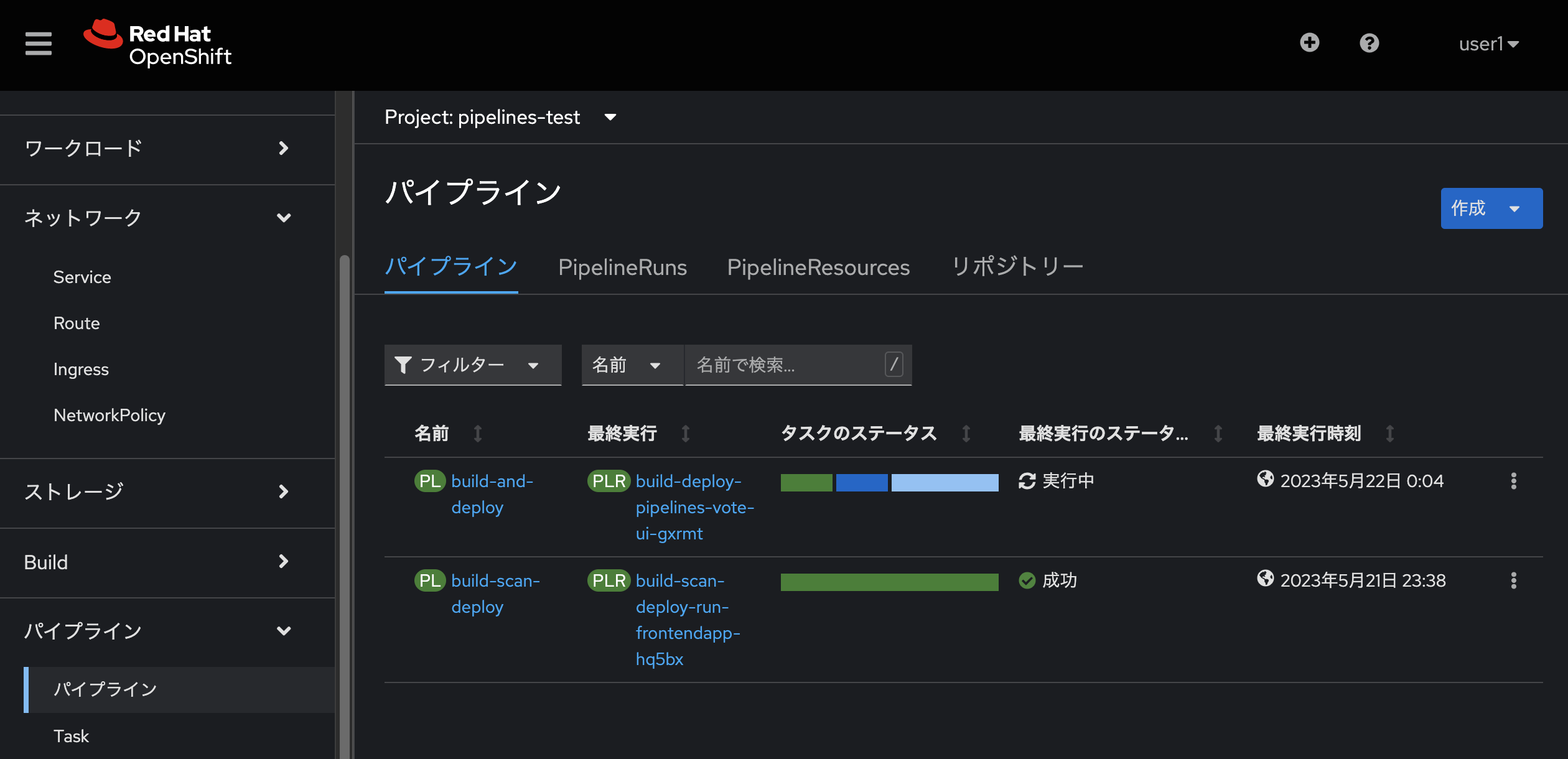Switch to the リポジトリー tab
The height and width of the screenshot is (759, 1568).
click(x=1017, y=268)
